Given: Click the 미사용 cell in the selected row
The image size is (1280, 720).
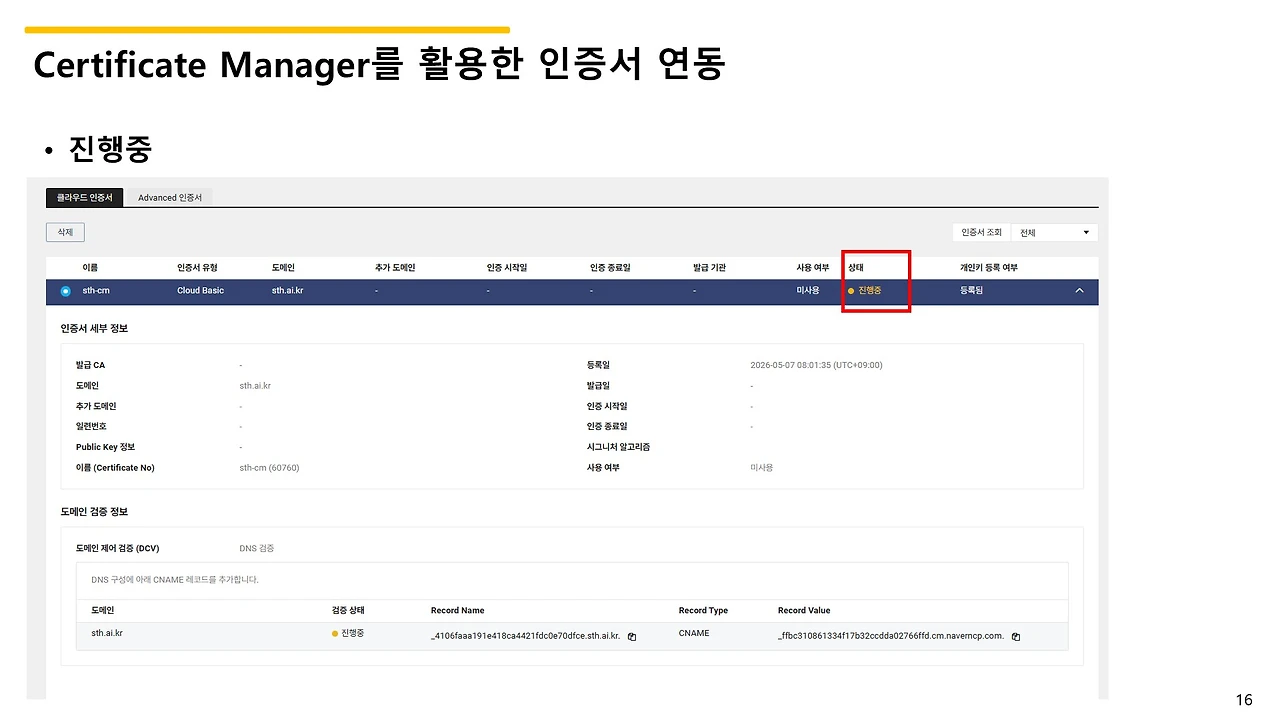Looking at the screenshot, I should tap(808, 291).
